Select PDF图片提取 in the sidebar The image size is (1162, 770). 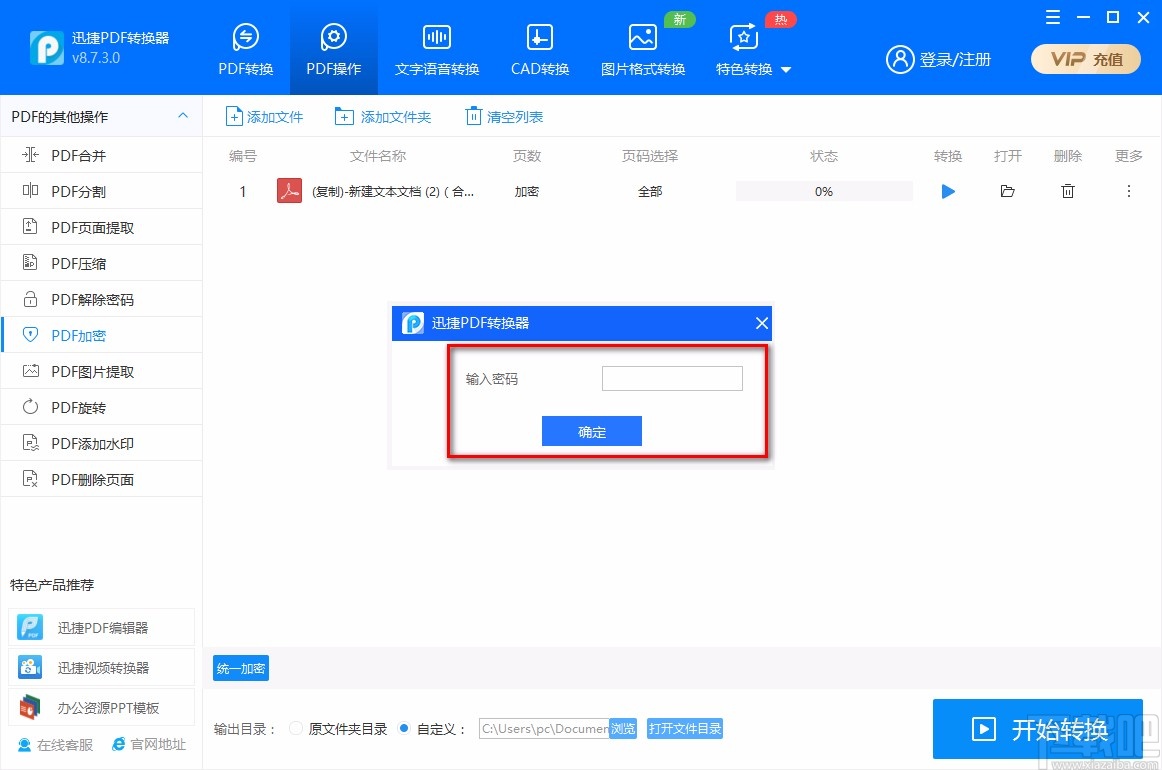tap(102, 371)
